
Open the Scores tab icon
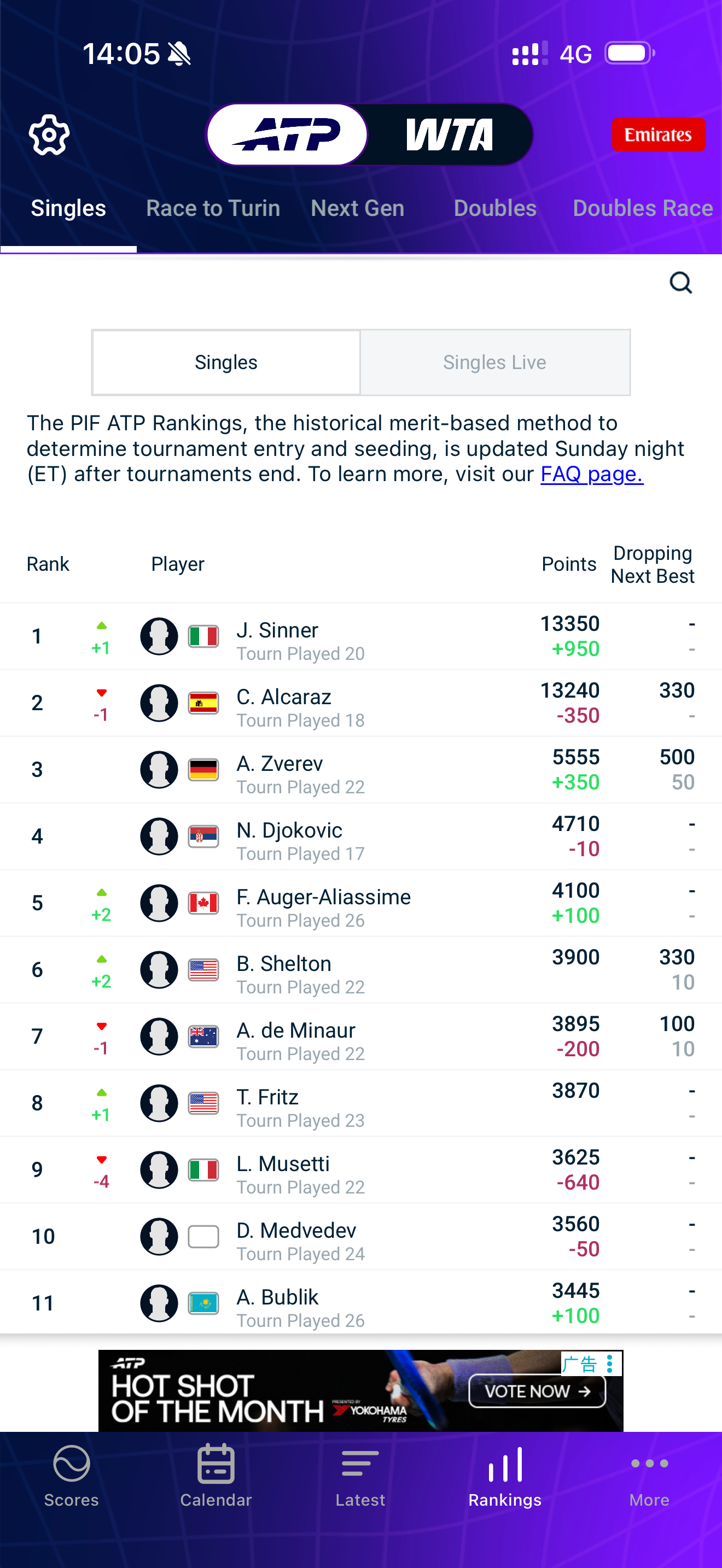(x=71, y=1464)
